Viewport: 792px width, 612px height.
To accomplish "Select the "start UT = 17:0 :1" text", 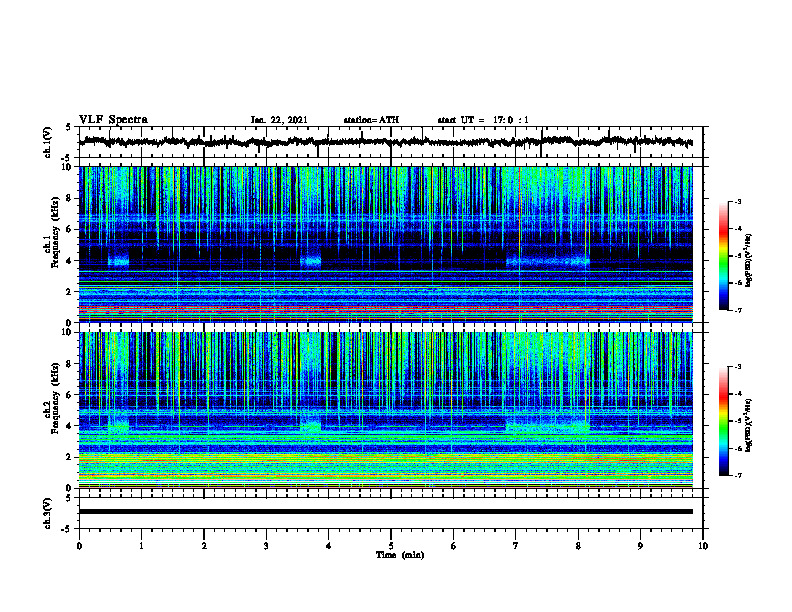I will [x=483, y=120].
